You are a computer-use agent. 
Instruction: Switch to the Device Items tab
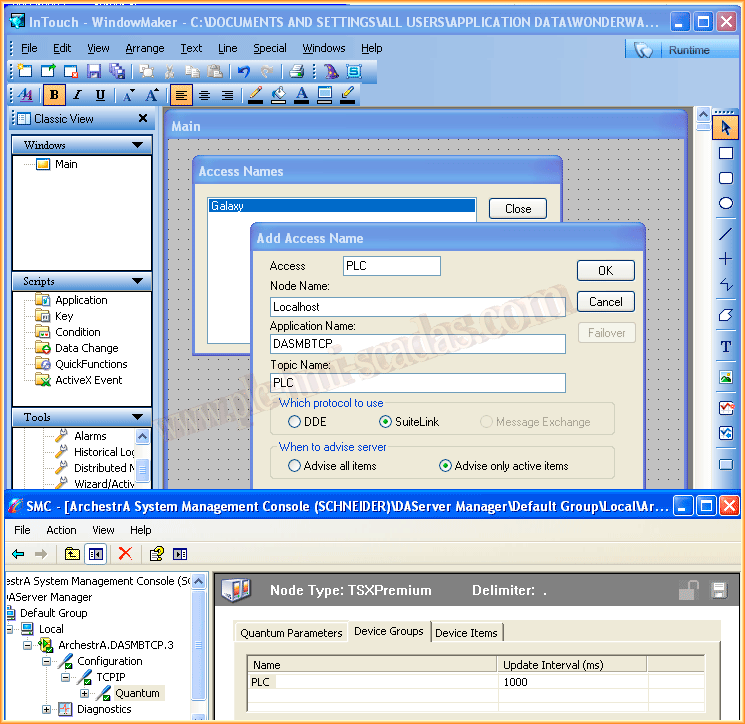pos(466,632)
